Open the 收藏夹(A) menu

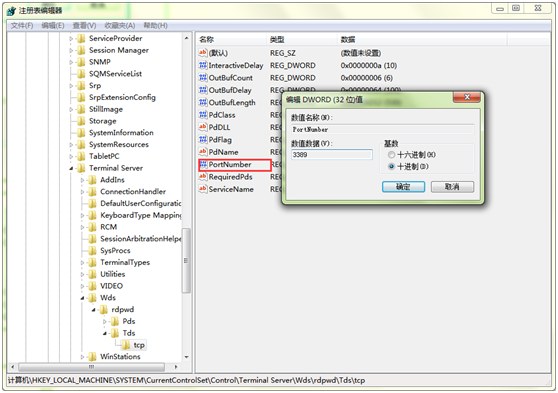pyautogui.click(x=120, y=26)
